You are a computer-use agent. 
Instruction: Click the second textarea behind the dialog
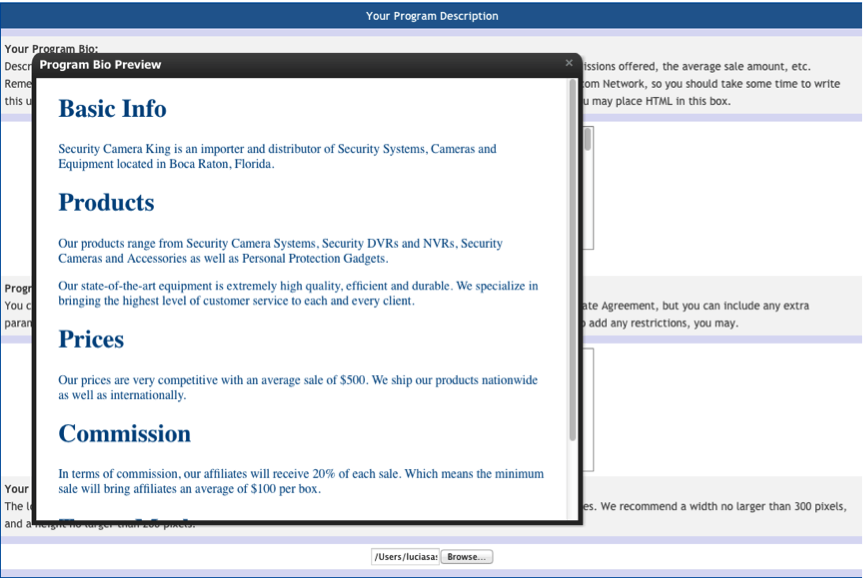pos(588,409)
